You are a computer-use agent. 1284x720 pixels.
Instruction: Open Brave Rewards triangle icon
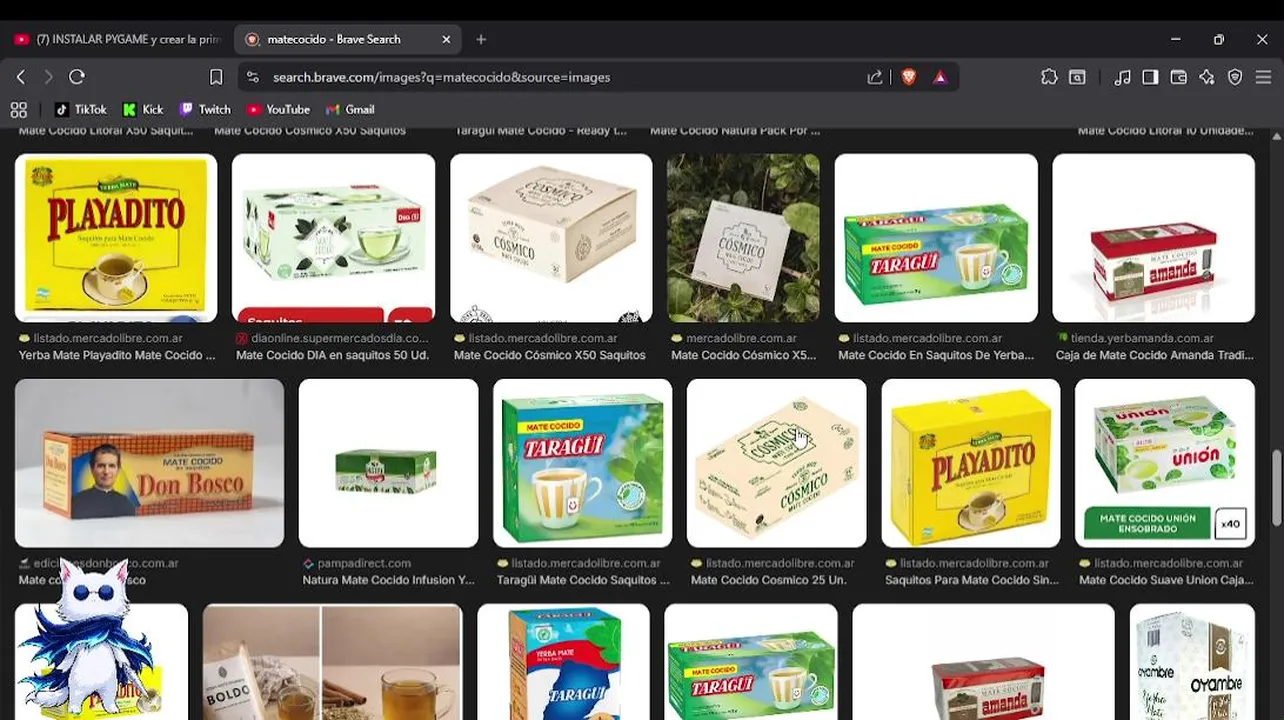[x=940, y=77]
